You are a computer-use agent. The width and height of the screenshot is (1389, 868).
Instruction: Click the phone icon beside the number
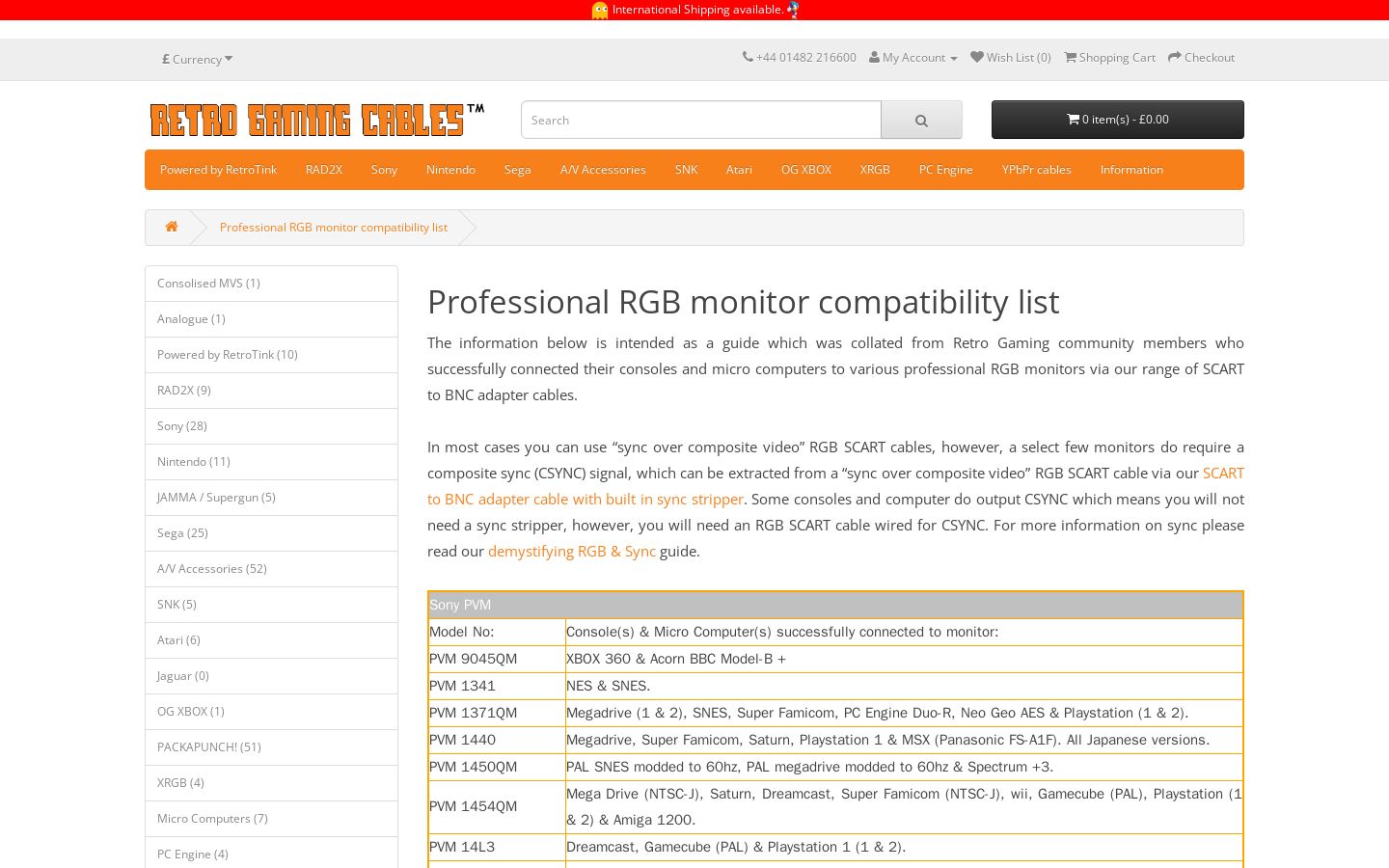(x=748, y=57)
